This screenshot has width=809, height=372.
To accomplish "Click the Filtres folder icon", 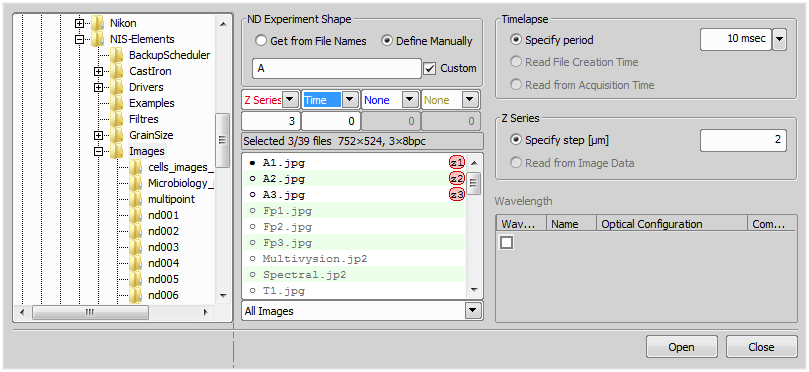I will 117,119.
